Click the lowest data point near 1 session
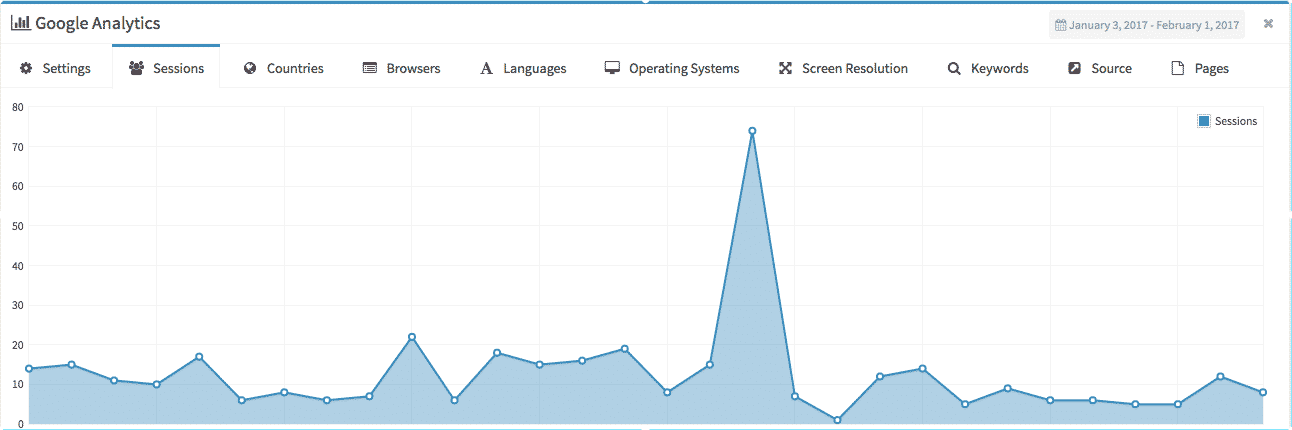This screenshot has height=430, width=1292. [837, 420]
